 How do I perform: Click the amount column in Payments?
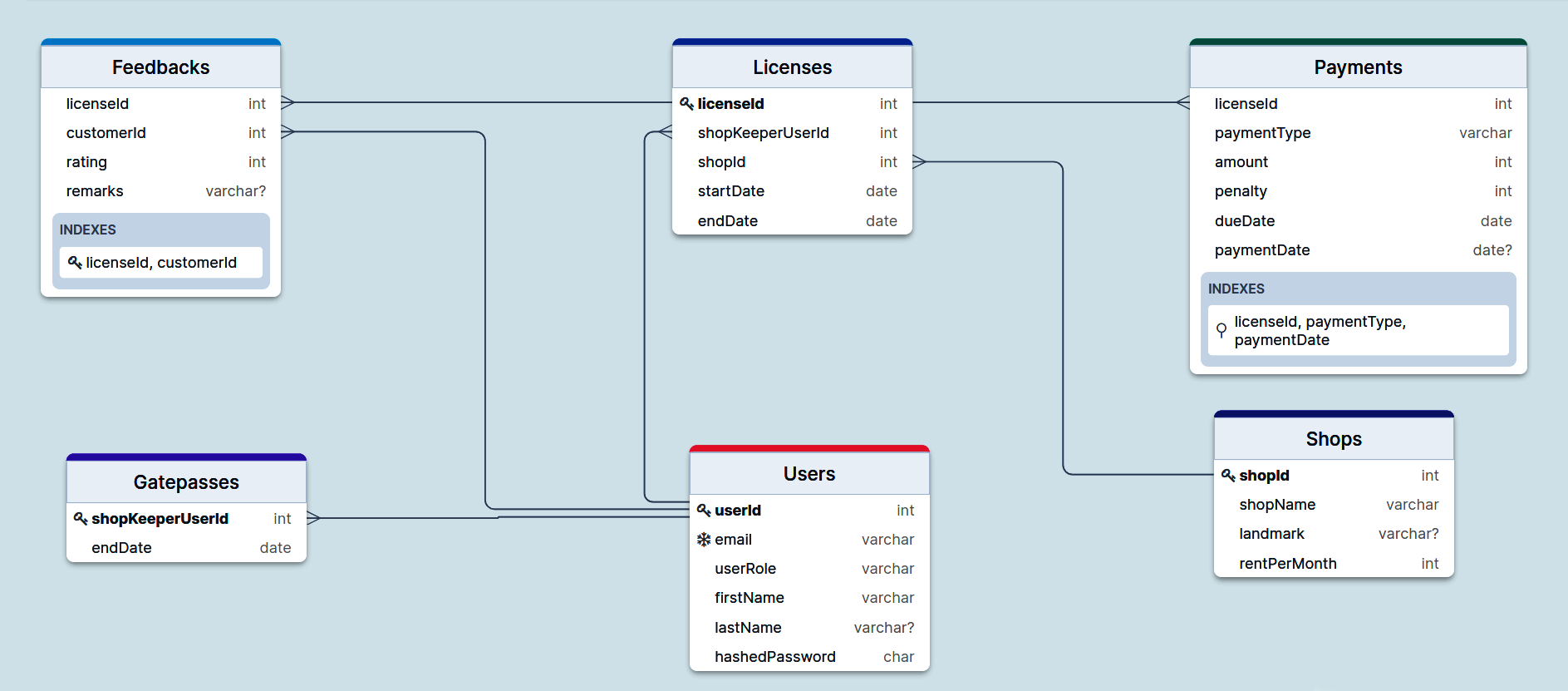point(1359,162)
